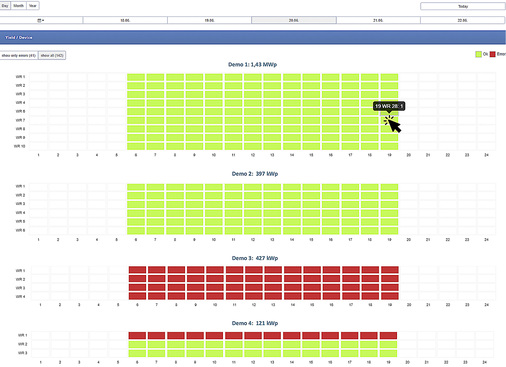
Task: Click Demo 1 WR 7 cell at hour 12
Action: pyautogui.click(x=253, y=120)
